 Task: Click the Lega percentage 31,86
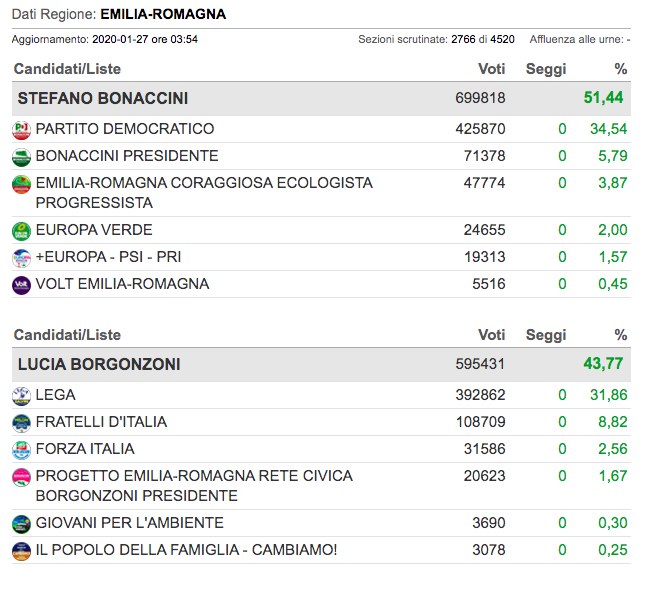(609, 395)
